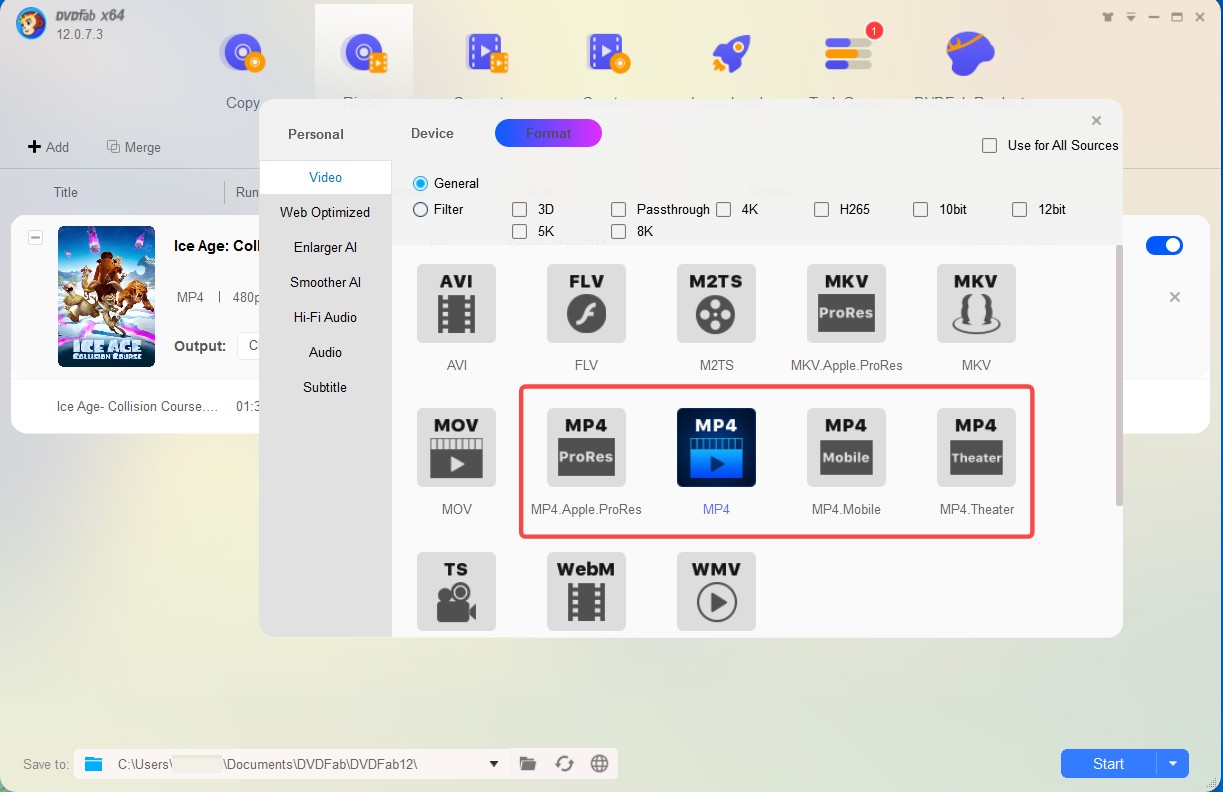Image resolution: width=1223 pixels, height=792 pixels.
Task: Open the DVDFab Products icon
Action: click(x=971, y=53)
